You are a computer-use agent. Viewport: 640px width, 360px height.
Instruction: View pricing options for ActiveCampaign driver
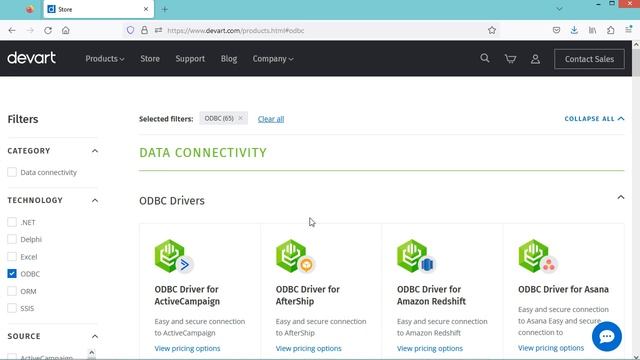tap(187, 348)
